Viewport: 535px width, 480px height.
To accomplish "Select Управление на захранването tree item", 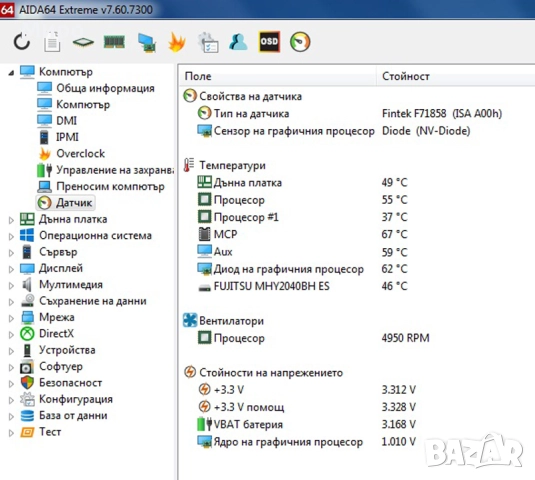I will [x=105, y=170].
